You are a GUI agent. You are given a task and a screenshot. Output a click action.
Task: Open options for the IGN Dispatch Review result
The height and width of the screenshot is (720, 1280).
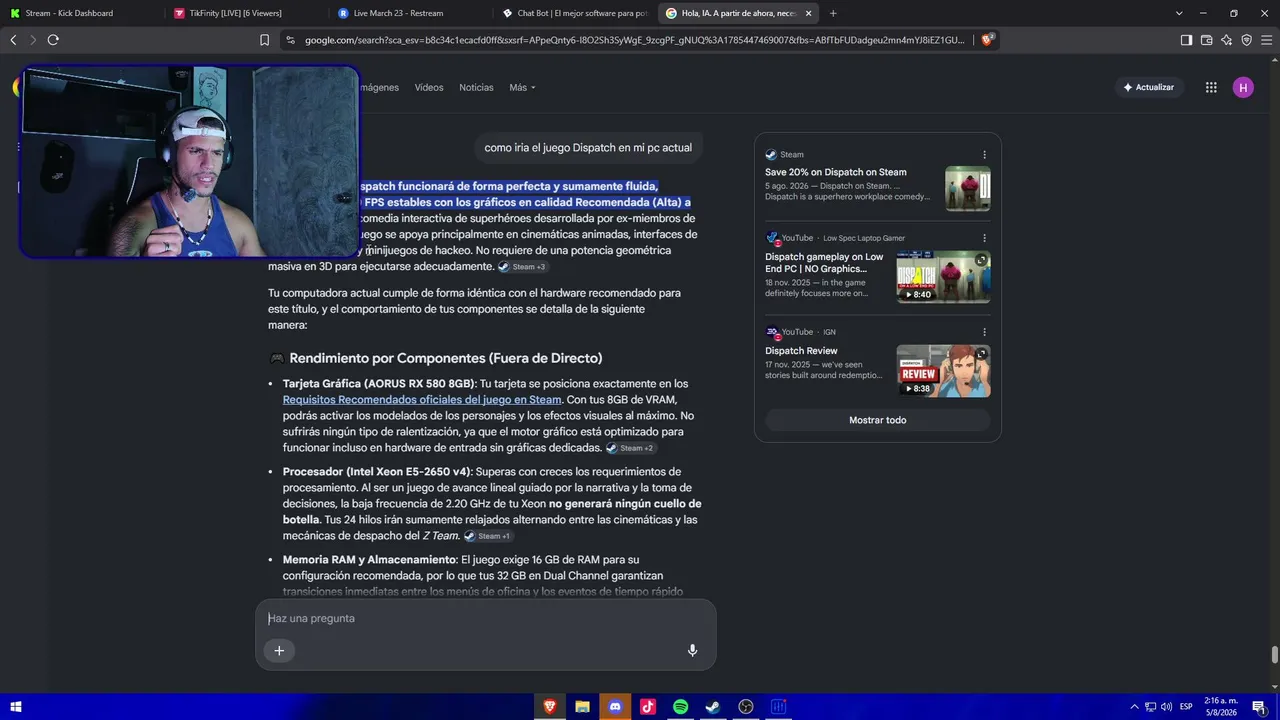[x=984, y=332]
